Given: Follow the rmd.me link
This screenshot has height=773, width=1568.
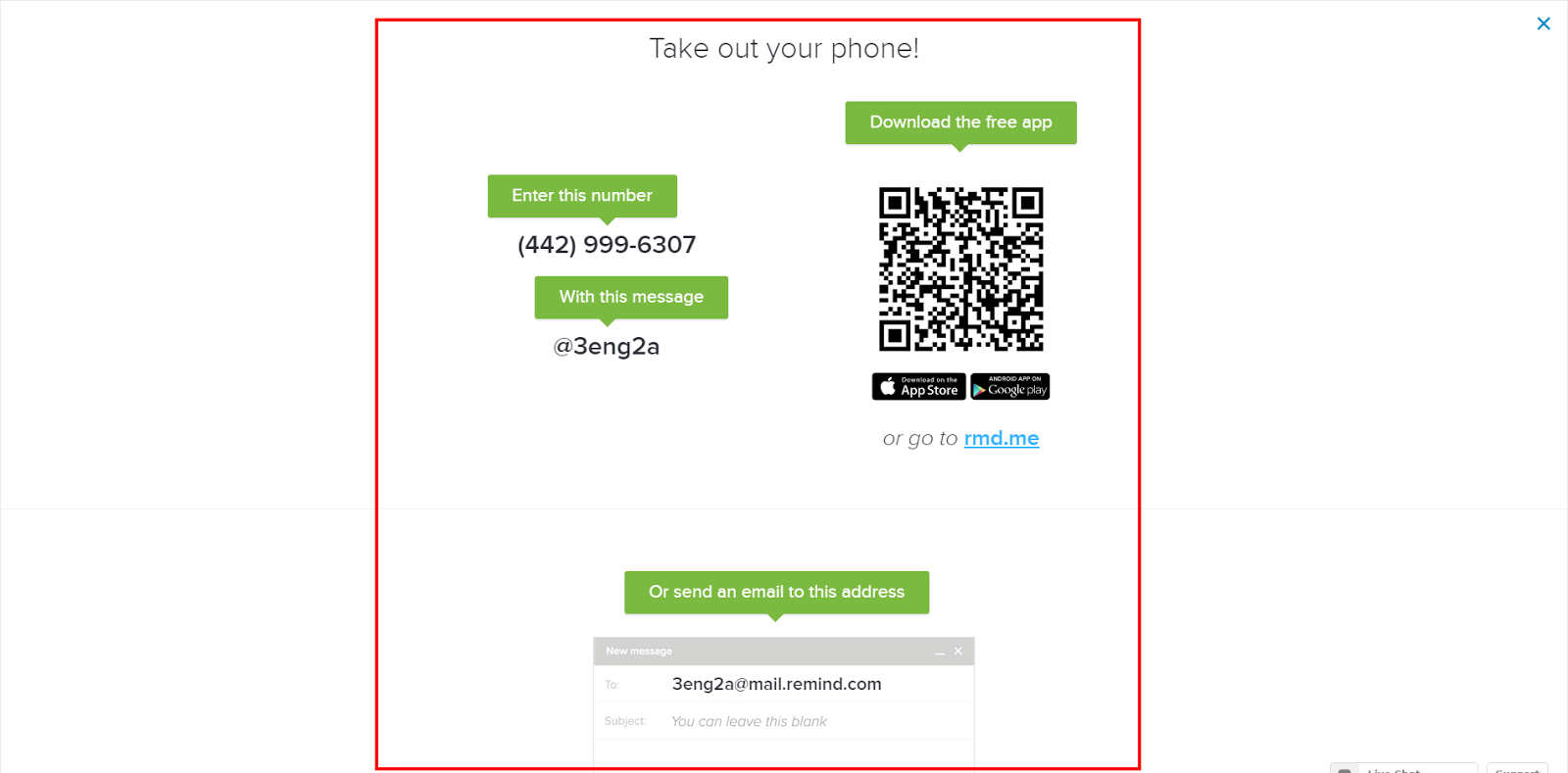Looking at the screenshot, I should pos(1002,438).
